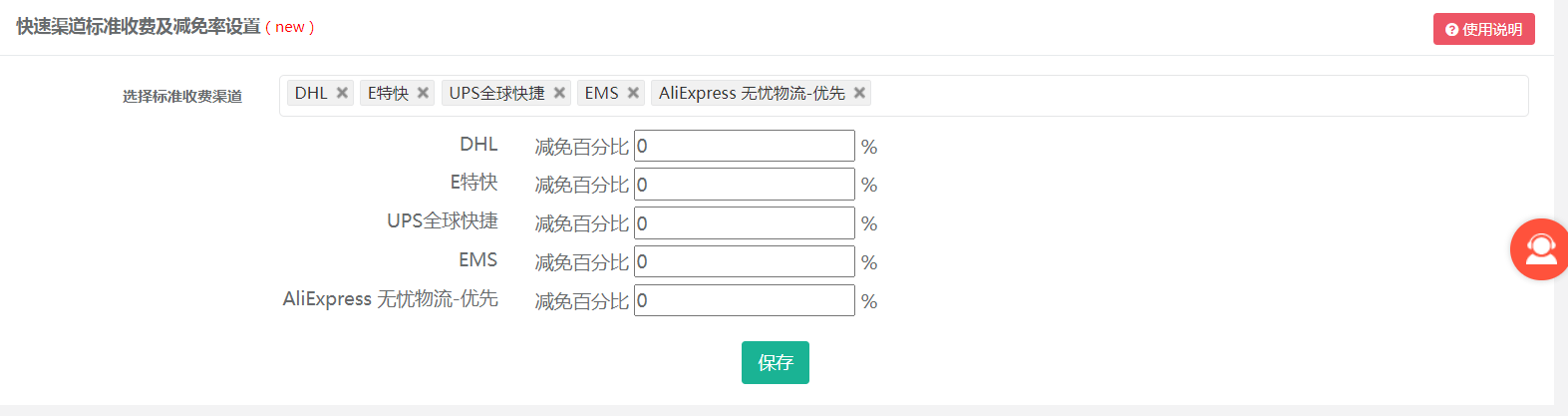Click the 使用说明 help button
This screenshot has height=416, width=1568.
(x=1483, y=29)
